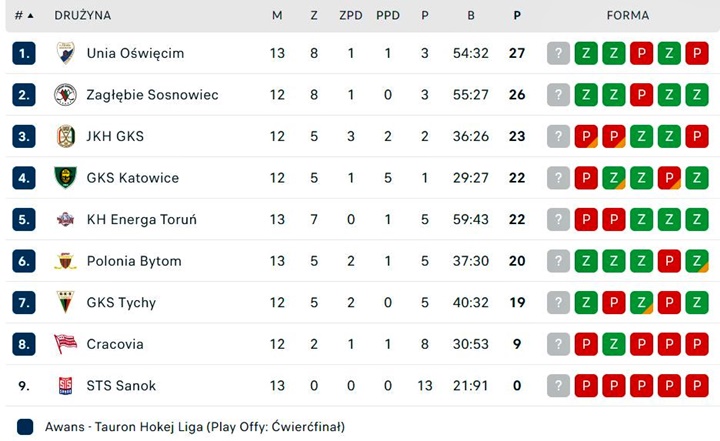Open the STS Sanok team link
Image resolution: width=720 pixels, height=441 pixels.
coord(121,386)
